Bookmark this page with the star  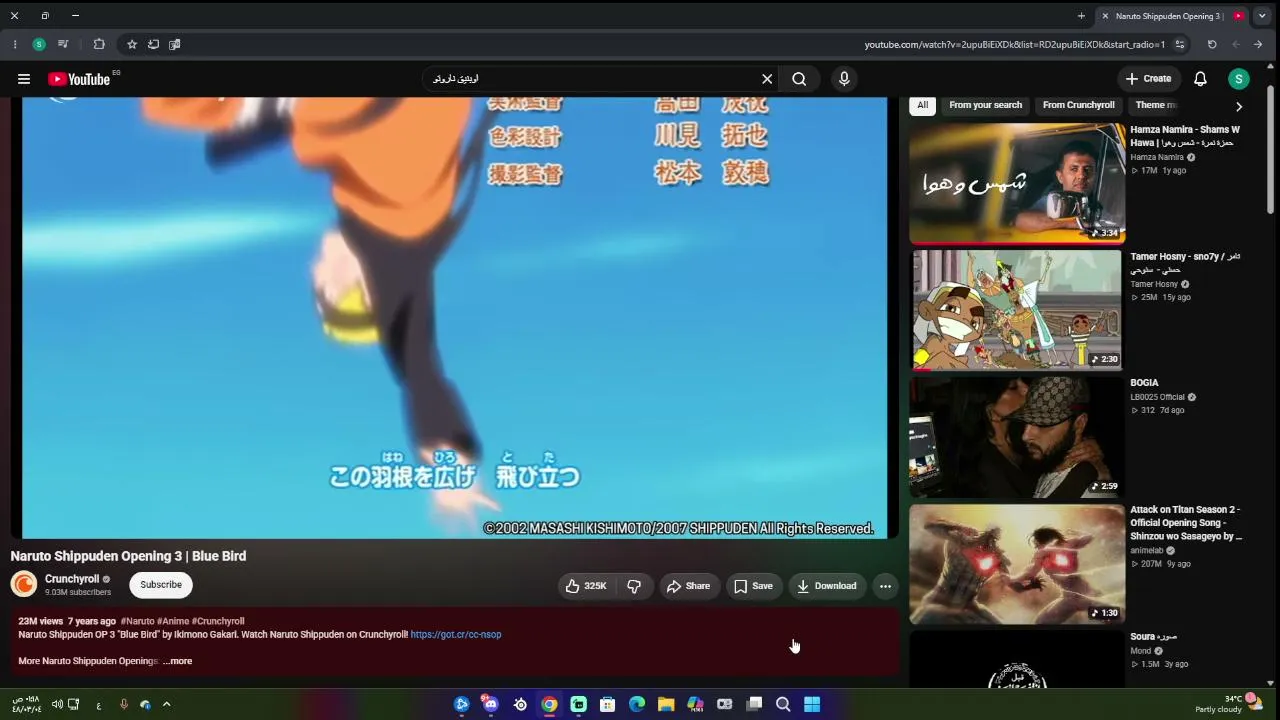click(x=131, y=44)
